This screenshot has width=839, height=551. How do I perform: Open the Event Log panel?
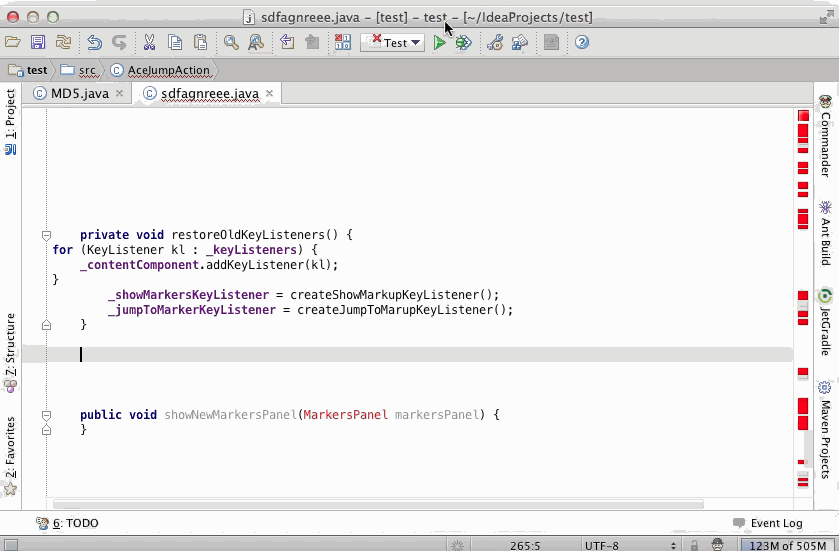[x=767, y=523]
